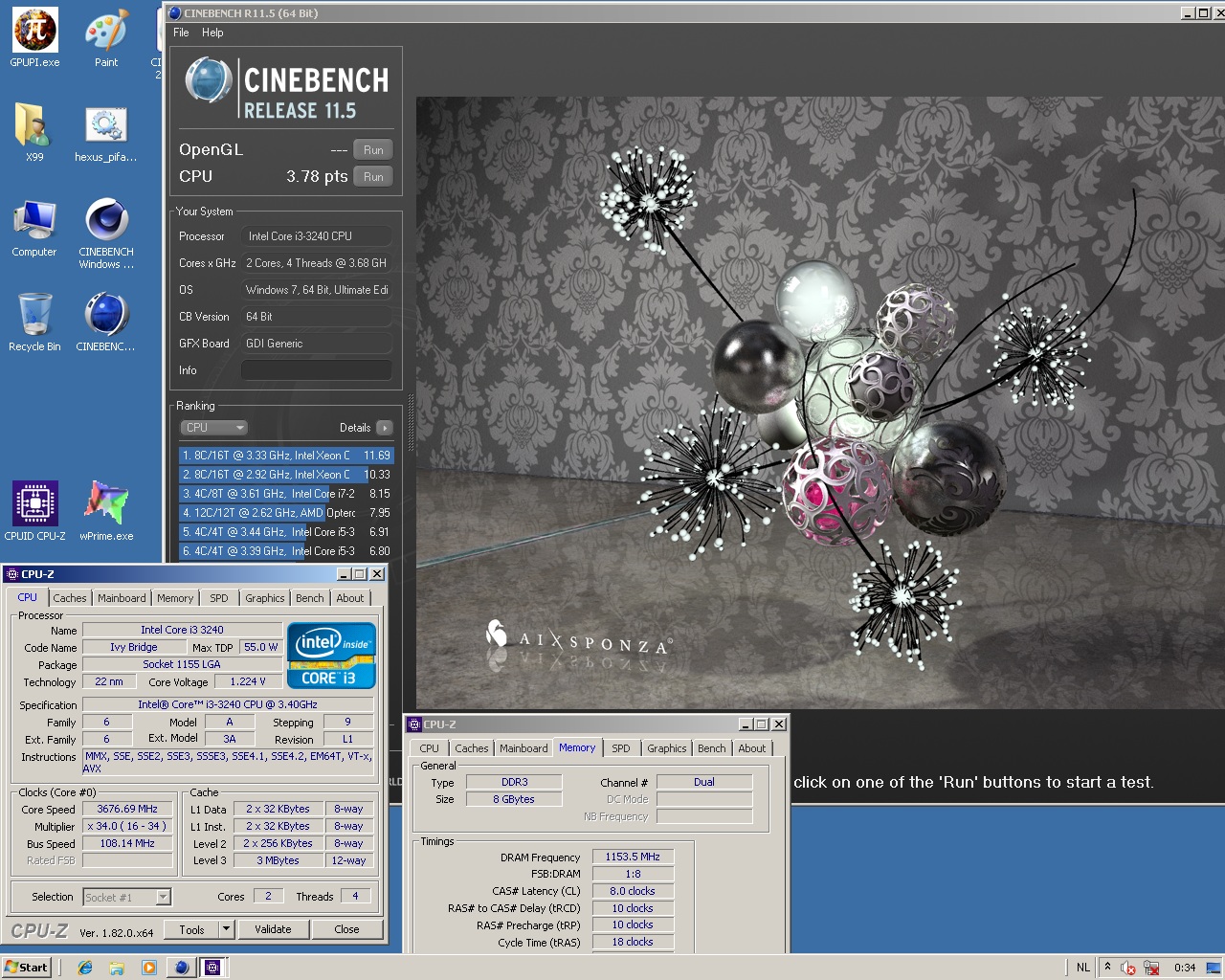Select ranking row 4. 12C/12T AMD Opteron
Screen dimensions: 1225x980
pos(286,513)
